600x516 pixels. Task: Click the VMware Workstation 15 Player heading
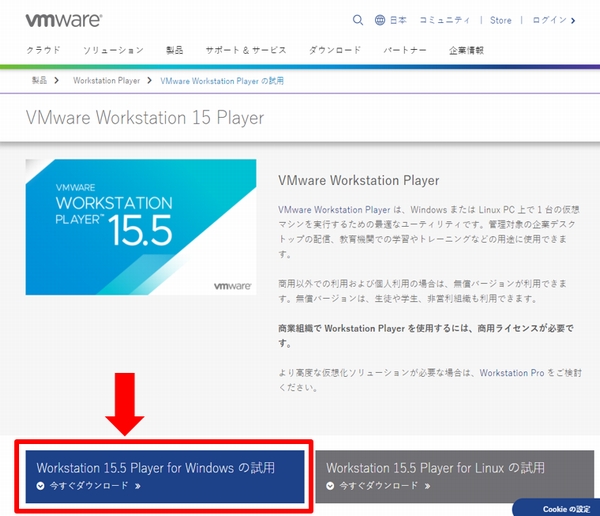click(x=145, y=118)
